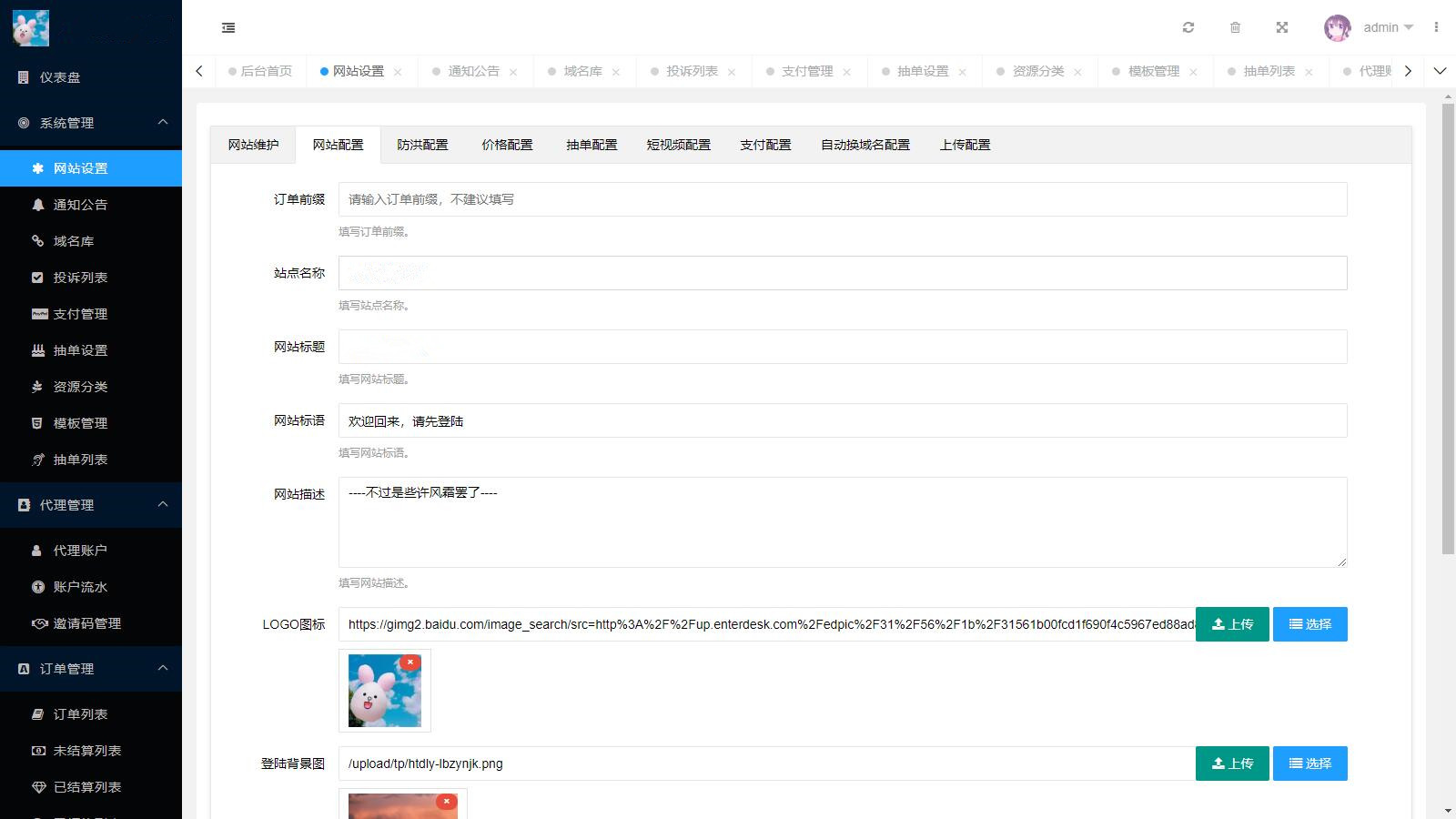Open 抽单设置 in the sidebar
Viewport: 1456px width, 819px height.
[x=91, y=350]
